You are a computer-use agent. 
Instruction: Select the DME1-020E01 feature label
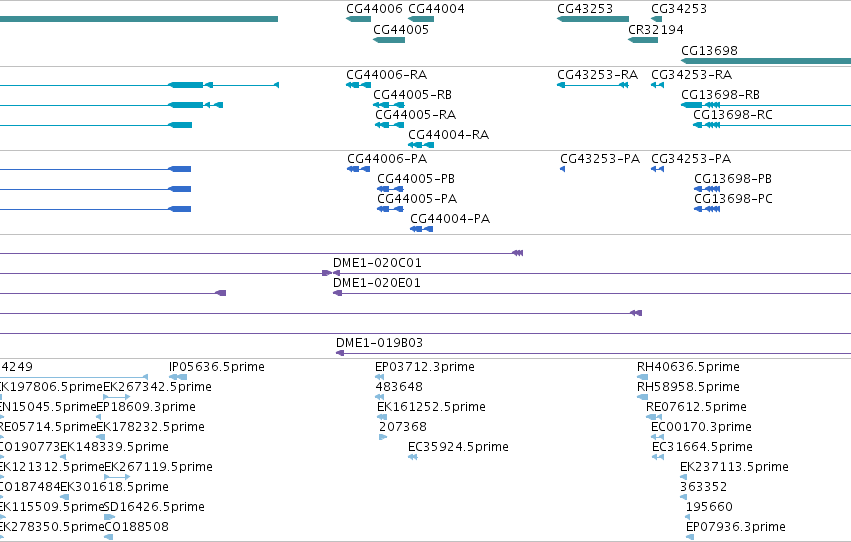[x=377, y=283]
